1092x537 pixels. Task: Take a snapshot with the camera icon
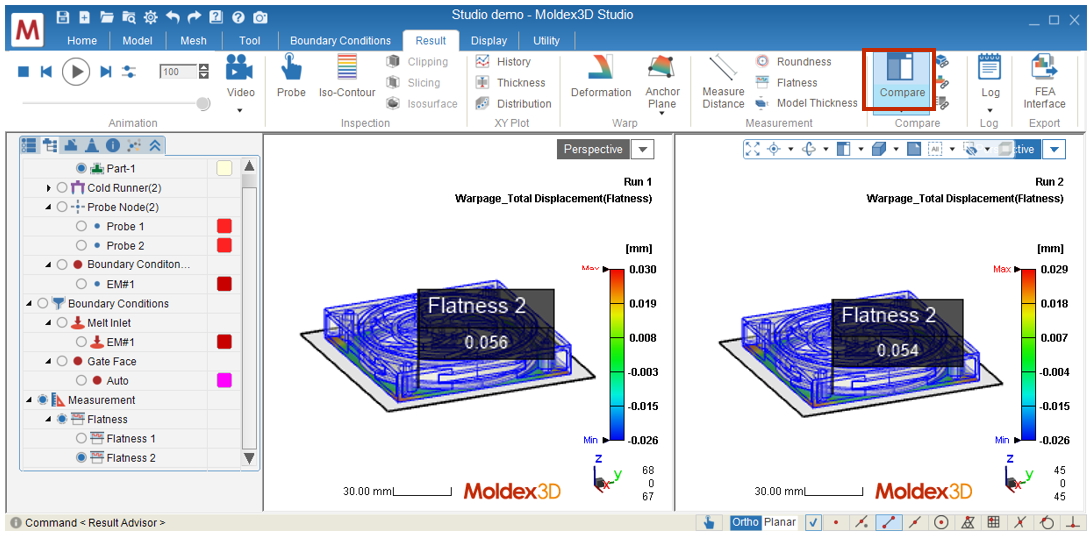click(260, 17)
